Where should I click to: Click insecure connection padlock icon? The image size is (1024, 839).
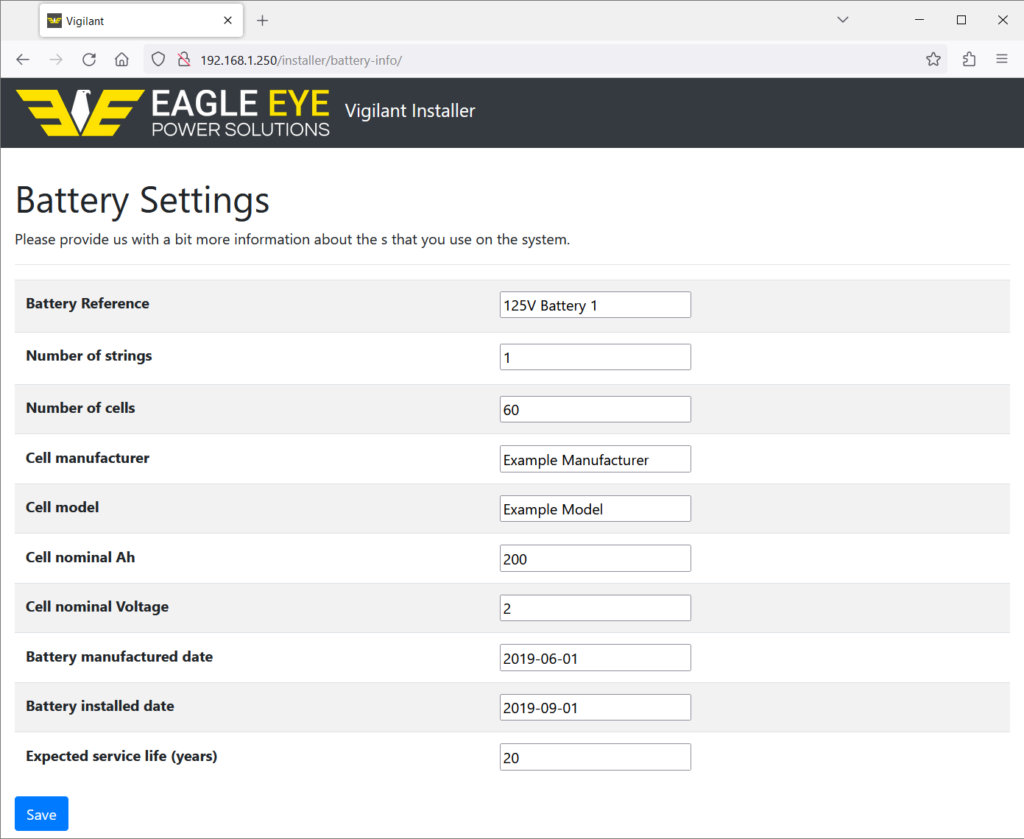(x=184, y=60)
